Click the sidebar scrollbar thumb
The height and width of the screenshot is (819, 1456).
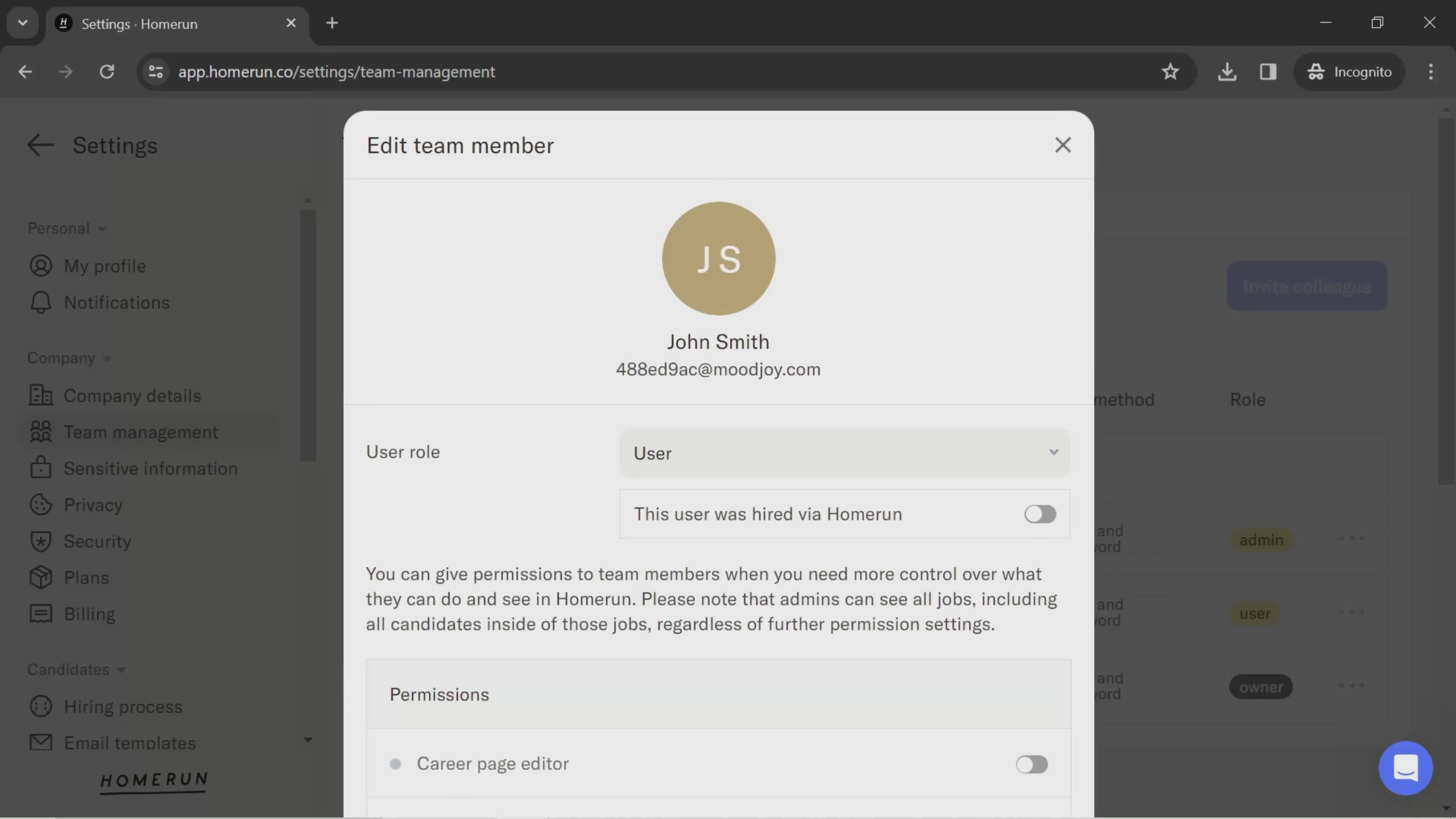pyautogui.click(x=308, y=336)
